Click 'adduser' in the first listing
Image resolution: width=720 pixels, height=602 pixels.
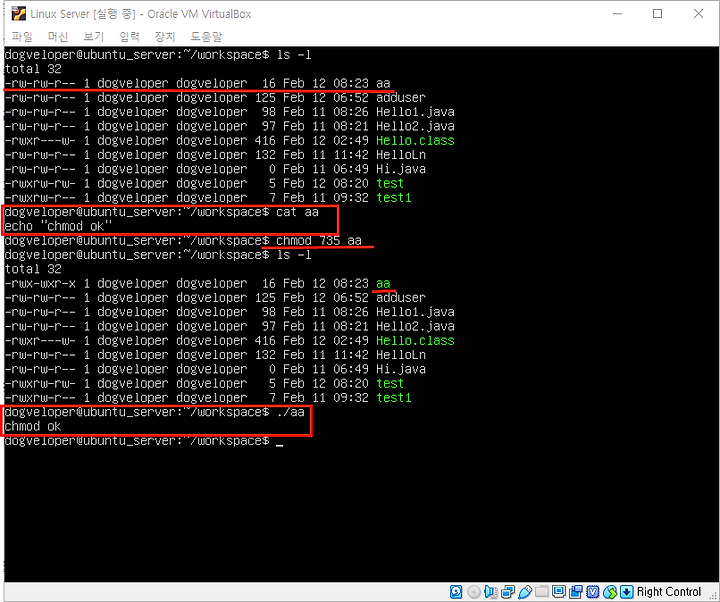(401, 97)
